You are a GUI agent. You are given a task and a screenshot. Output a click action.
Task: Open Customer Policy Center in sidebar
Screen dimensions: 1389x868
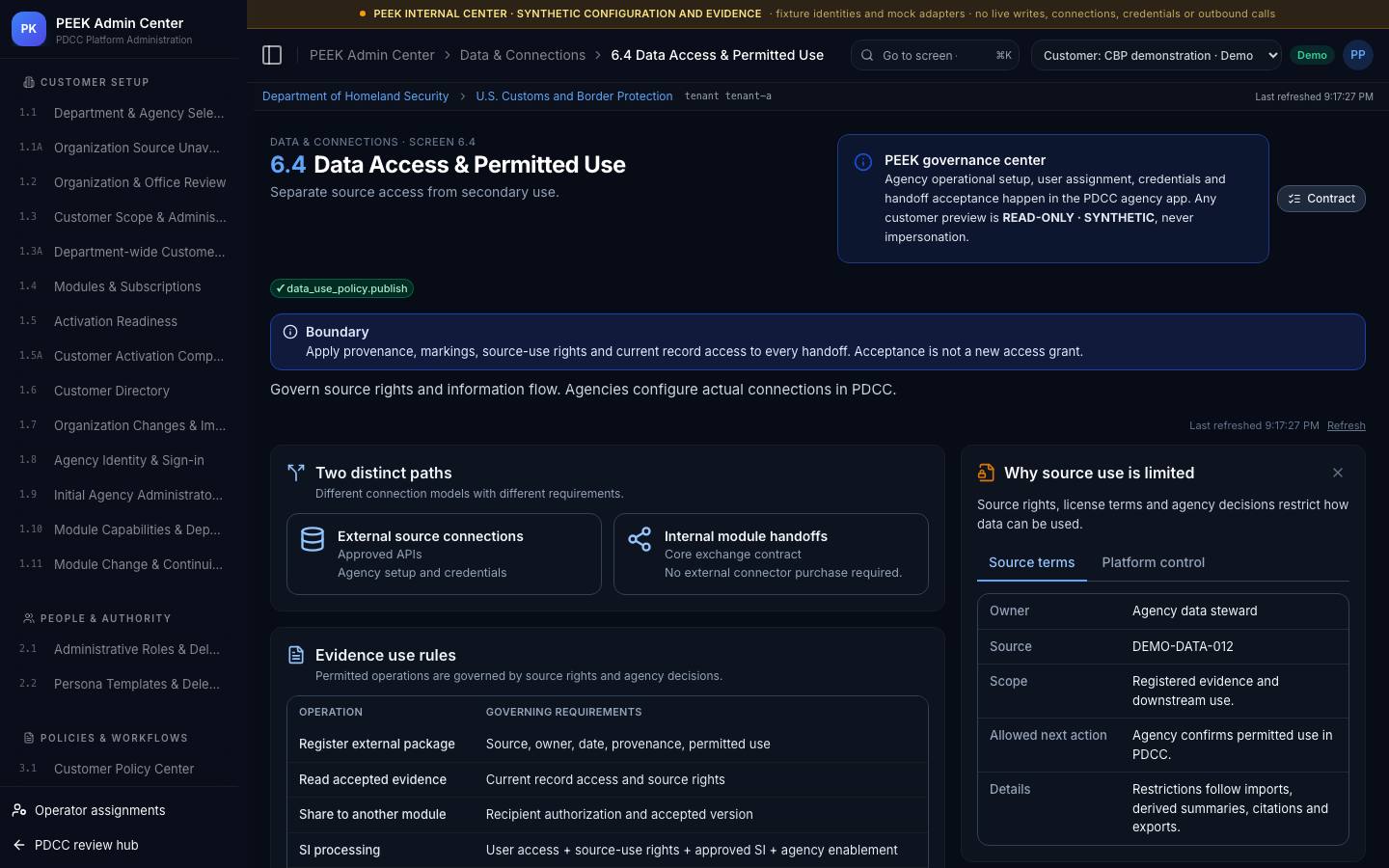pos(123,769)
